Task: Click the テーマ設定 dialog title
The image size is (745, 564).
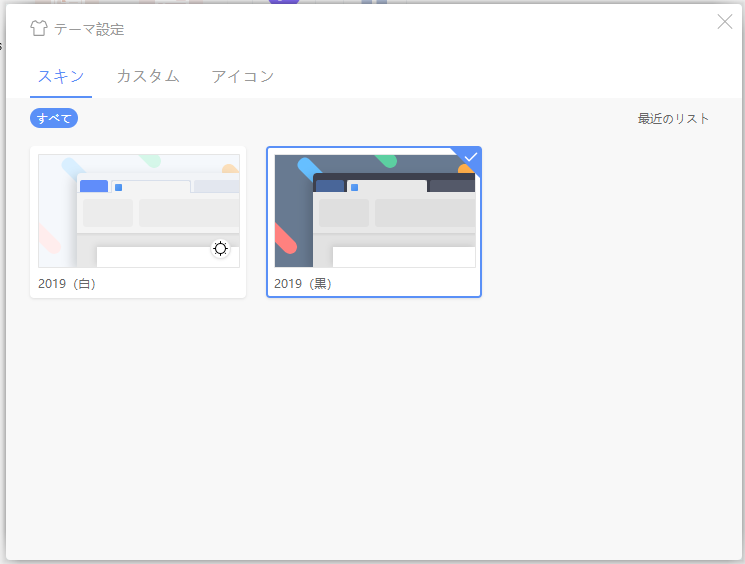Action: pos(89,29)
